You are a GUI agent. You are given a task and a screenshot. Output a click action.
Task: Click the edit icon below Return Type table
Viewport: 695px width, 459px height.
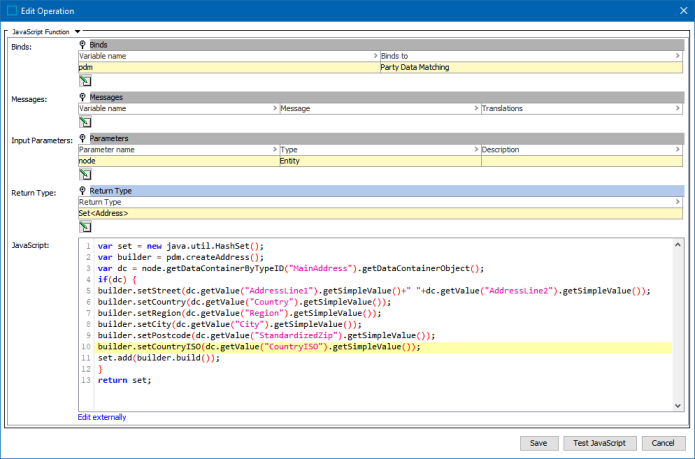coord(85,226)
